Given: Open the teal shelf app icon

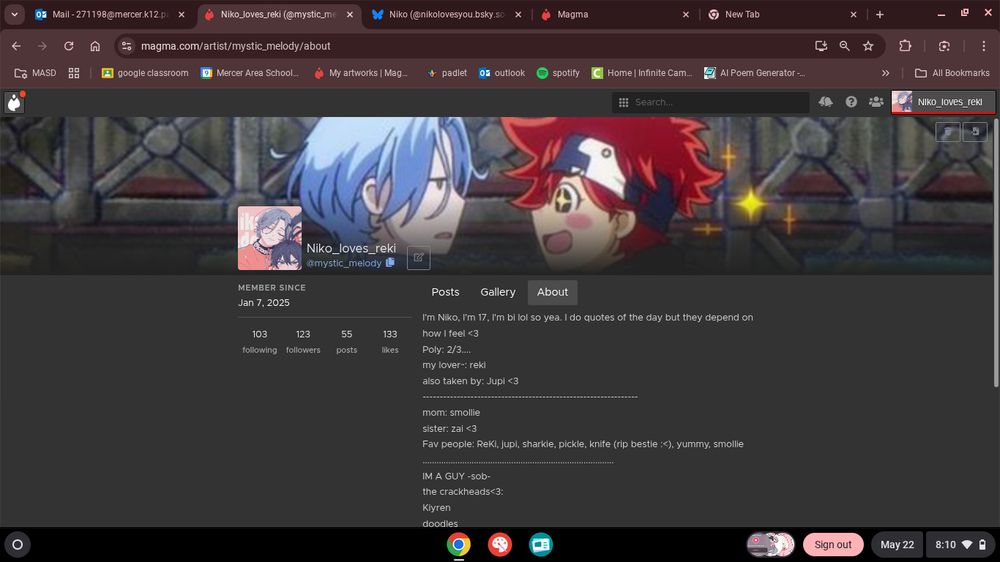Looking at the screenshot, I should pyautogui.click(x=541, y=545).
